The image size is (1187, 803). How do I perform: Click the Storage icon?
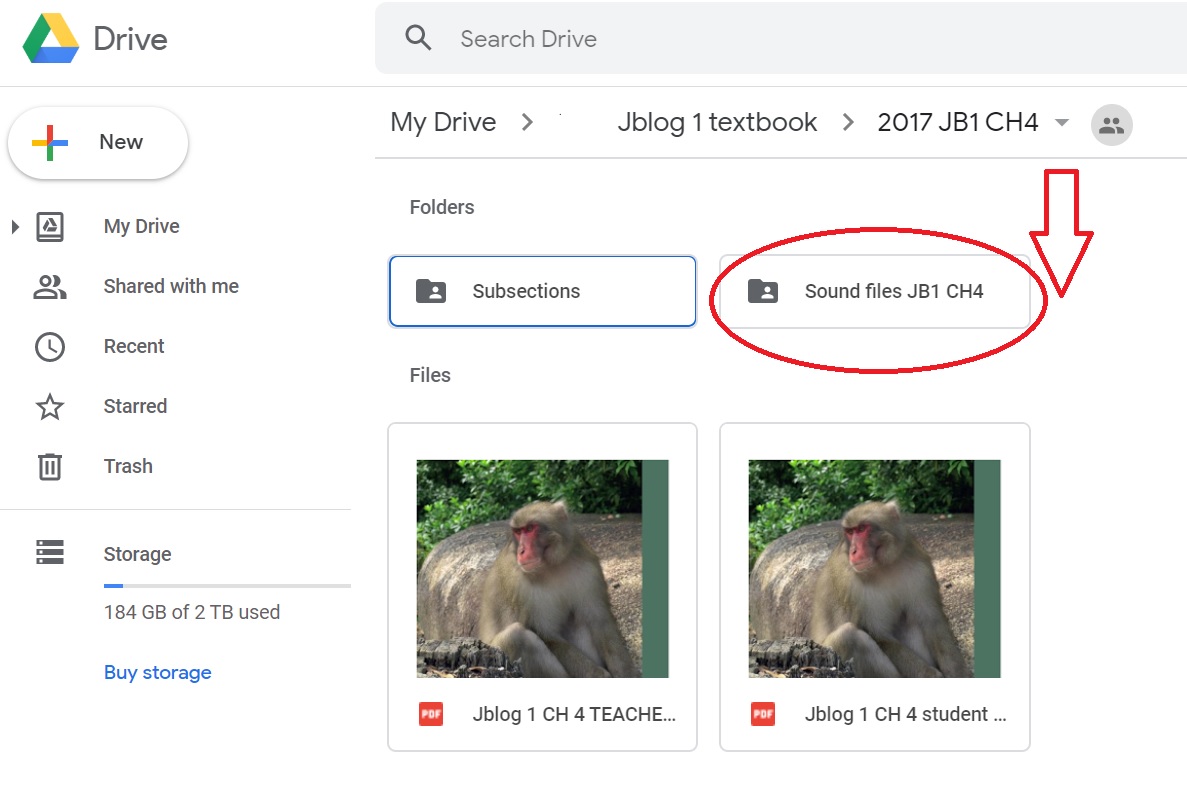pyautogui.click(x=50, y=552)
